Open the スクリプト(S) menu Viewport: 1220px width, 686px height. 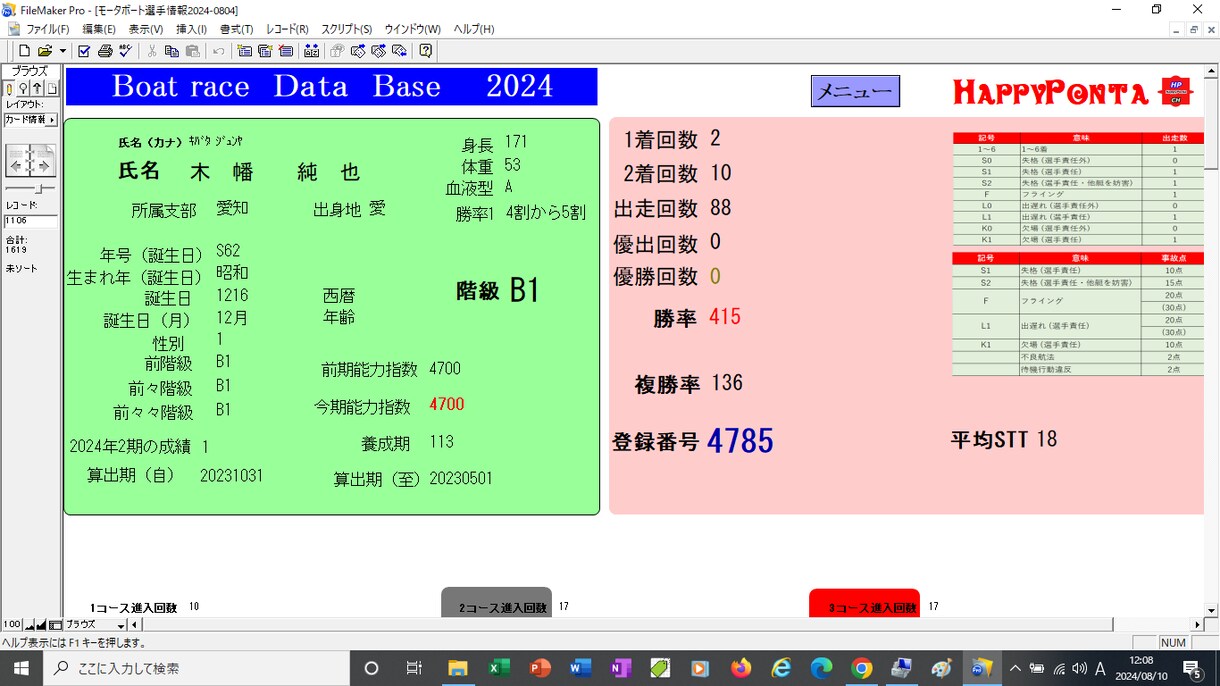pyautogui.click(x=346, y=29)
